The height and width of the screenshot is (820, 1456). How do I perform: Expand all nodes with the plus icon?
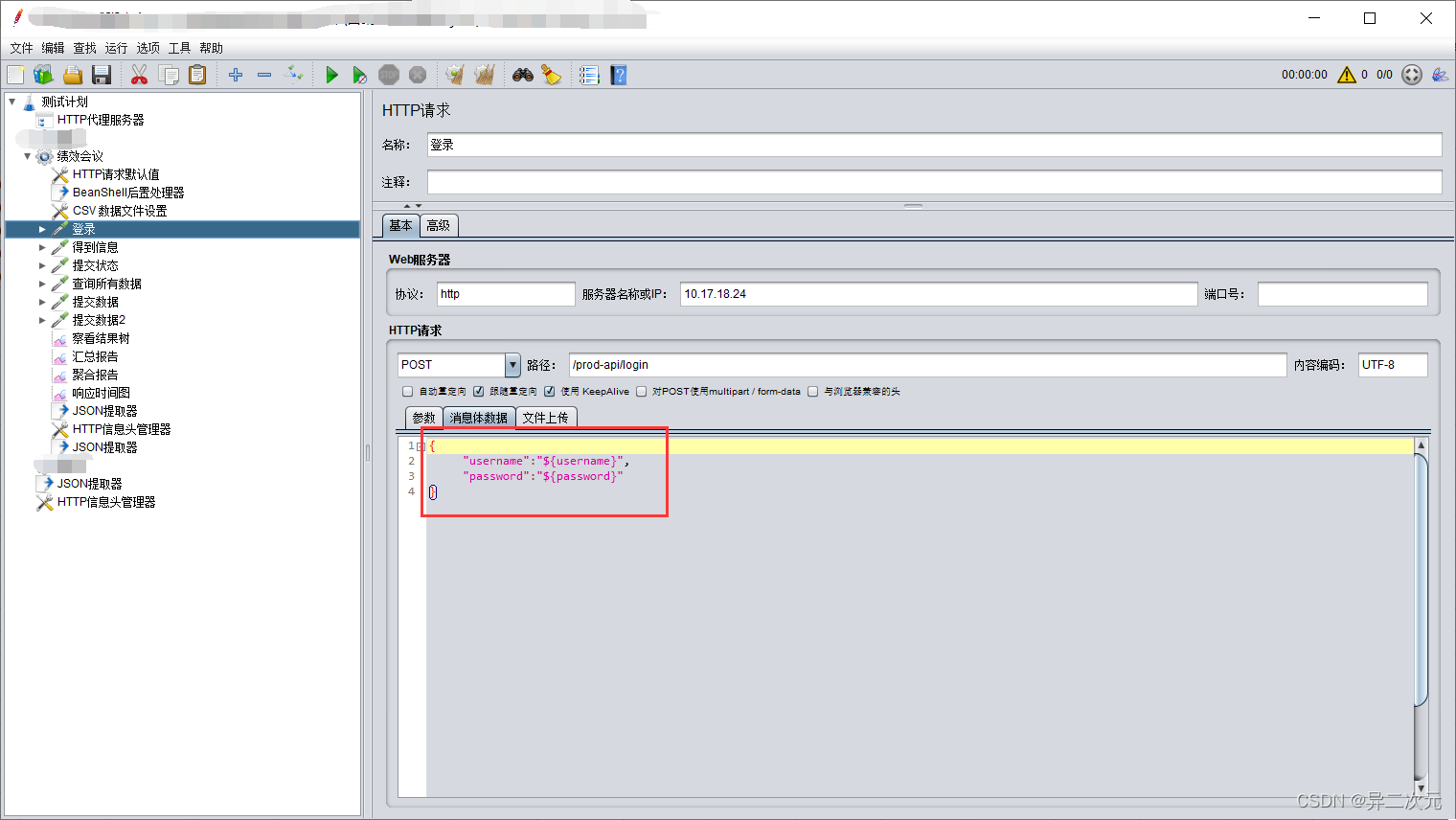(x=236, y=75)
